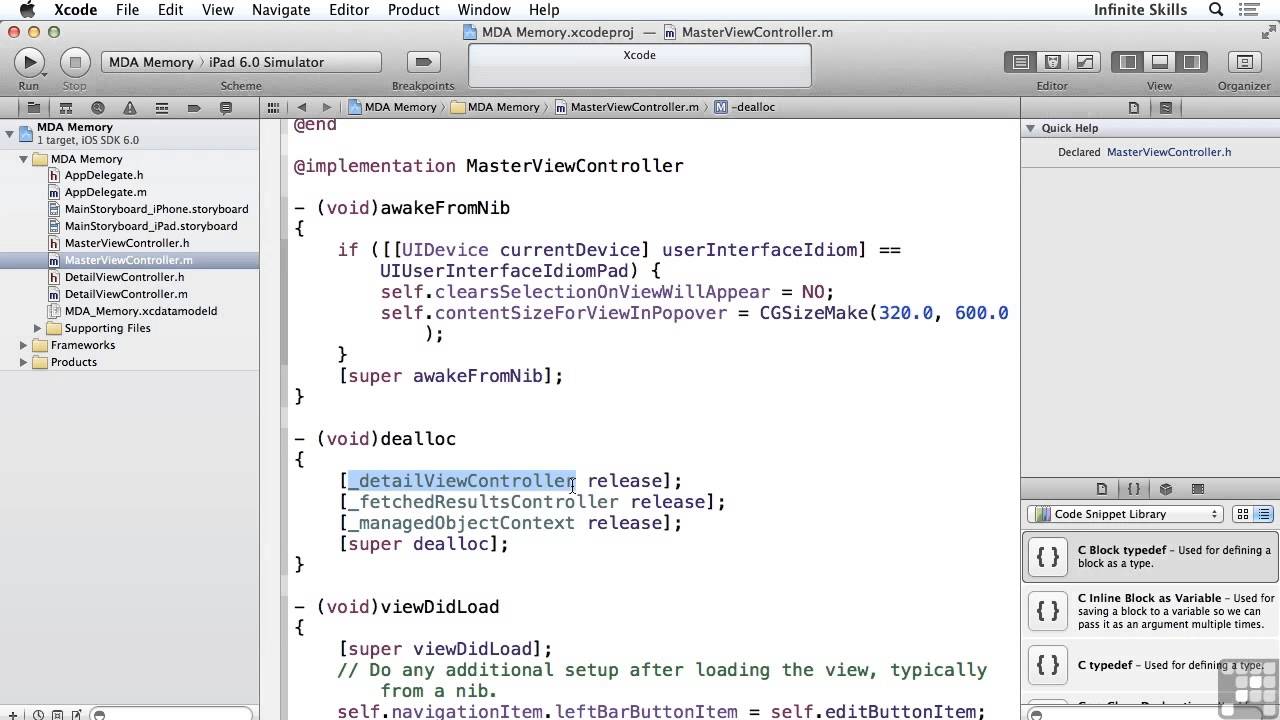
Task: Show the Object library
Action: coord(1166,489)
